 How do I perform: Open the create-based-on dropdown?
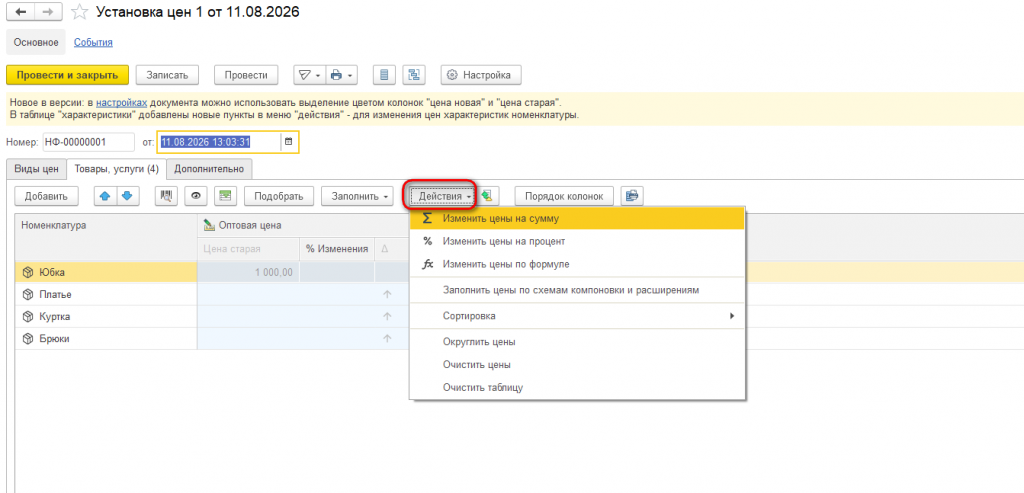point(310,75)
